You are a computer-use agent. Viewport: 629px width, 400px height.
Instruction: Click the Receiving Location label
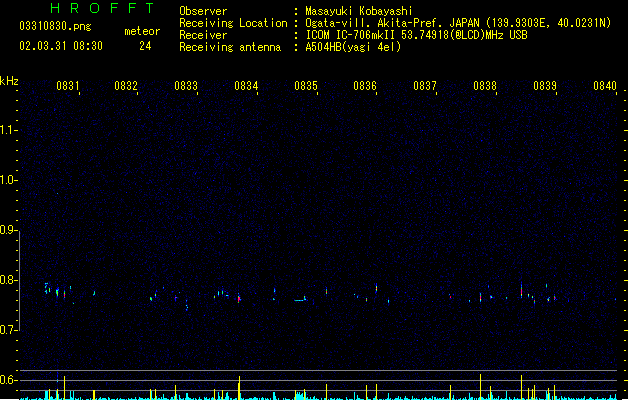pyautogui.click(x=233, y=23)
